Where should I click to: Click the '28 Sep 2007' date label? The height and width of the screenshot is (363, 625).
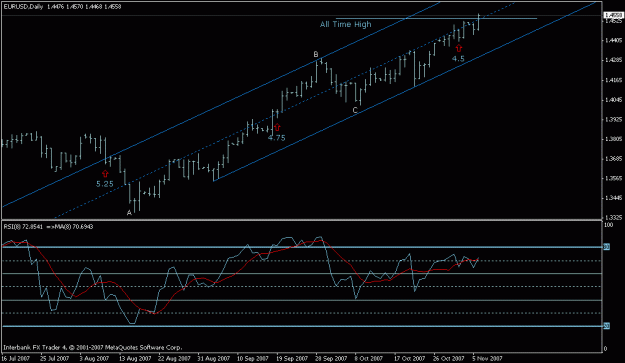click(330, 358)
